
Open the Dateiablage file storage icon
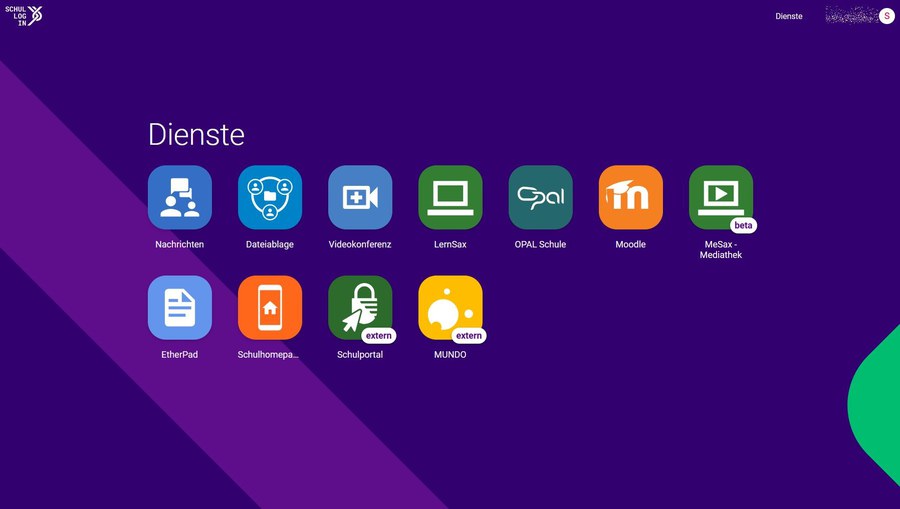(x=270, y=197)
